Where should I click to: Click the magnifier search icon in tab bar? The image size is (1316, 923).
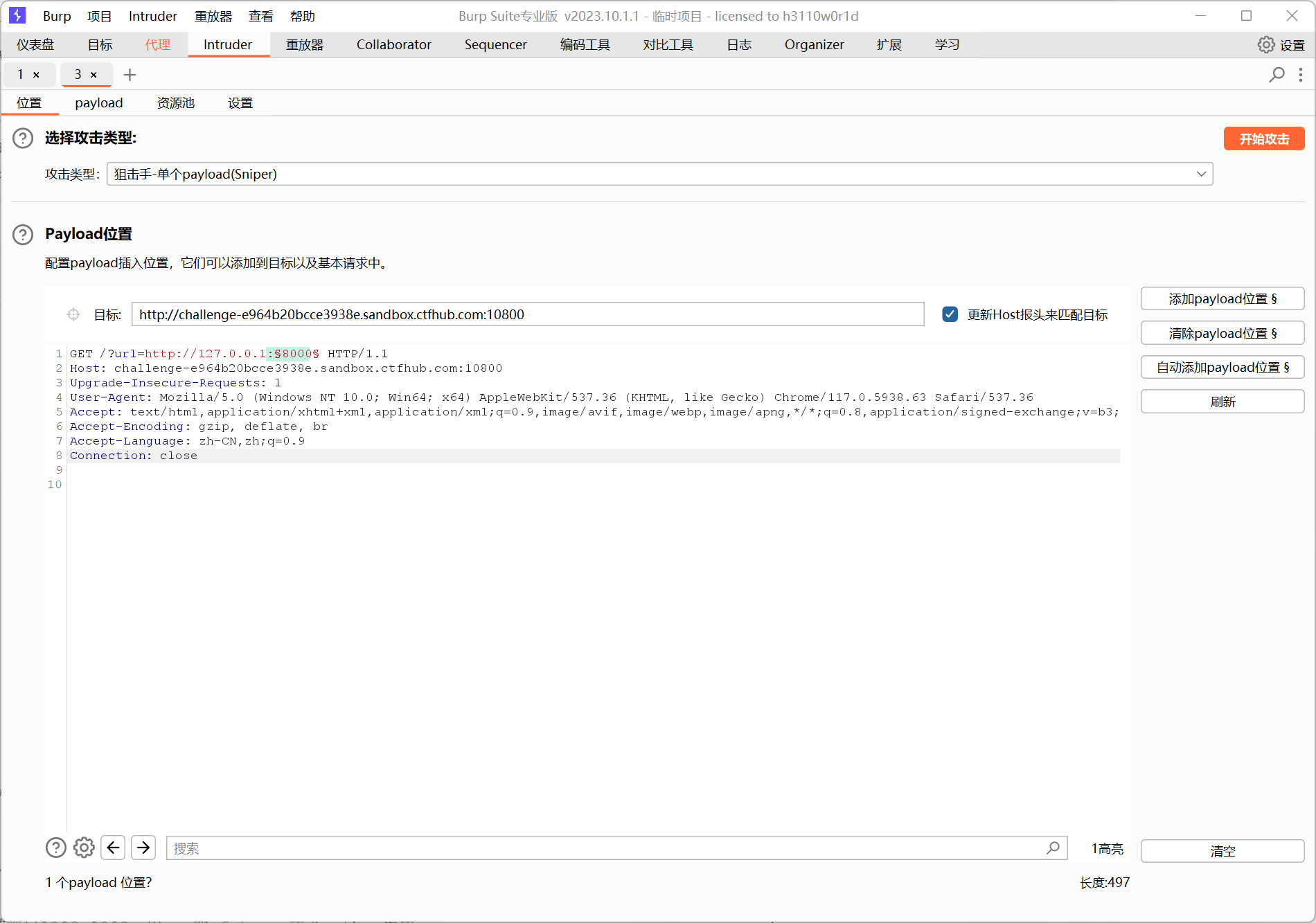pyautogui.click(x=1277, y=75)
